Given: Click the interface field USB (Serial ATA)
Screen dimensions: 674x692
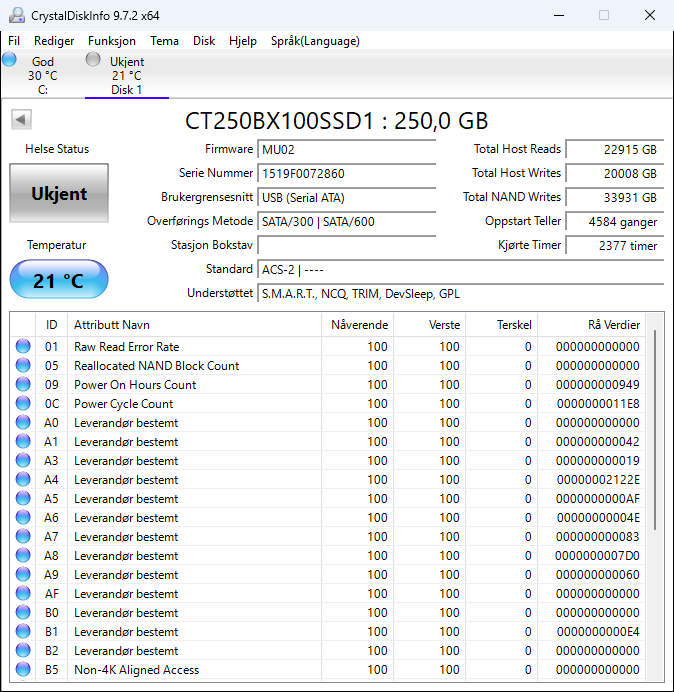Looking at the screenshot, I should coord(346,197).
